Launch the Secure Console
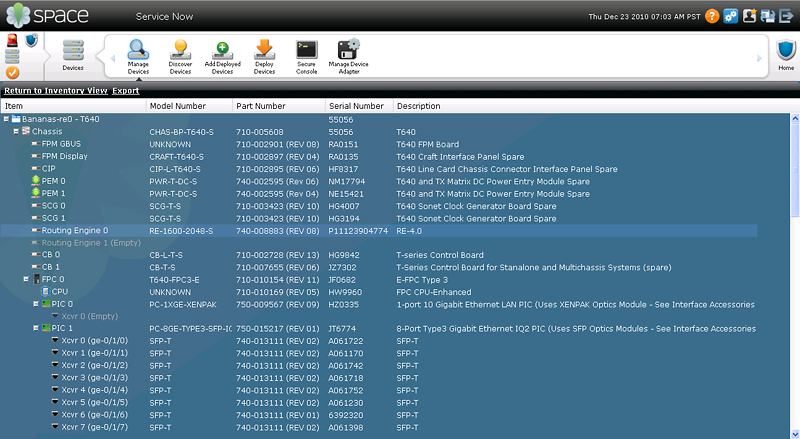Screen dimensions: 800x439 click(306, 53)
